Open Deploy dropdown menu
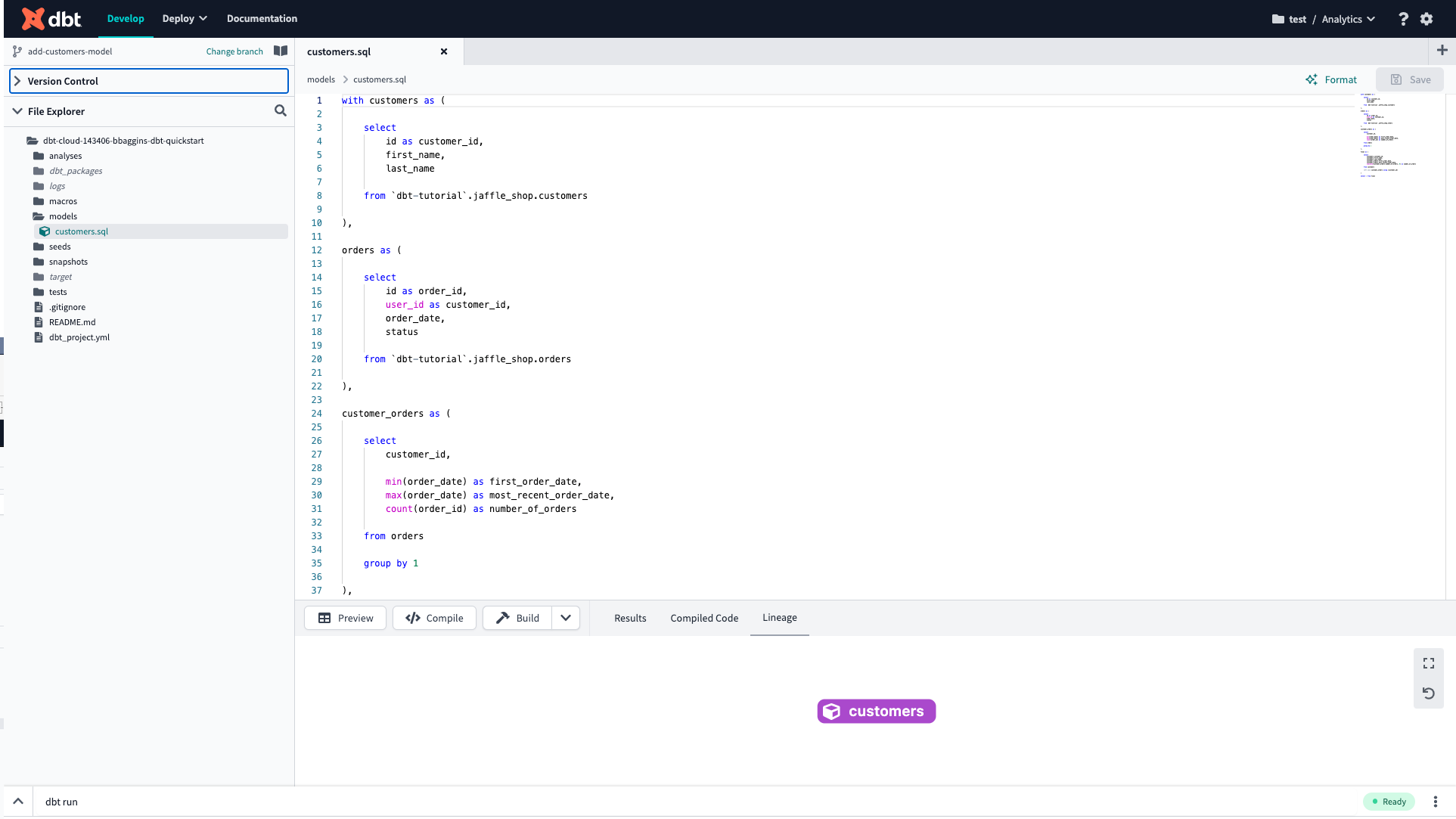This screenshot has height=819, width=1456. click(x=185, y=19)
